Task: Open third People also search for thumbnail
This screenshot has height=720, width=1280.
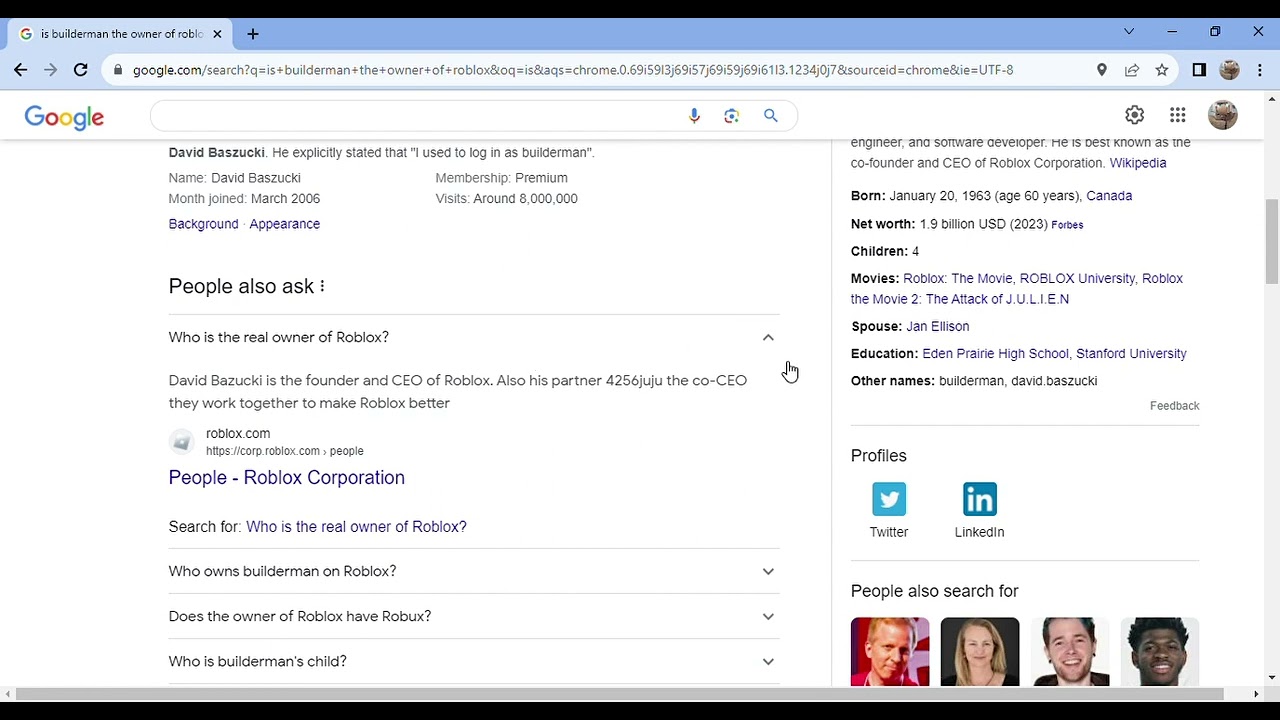Action: coord(1070,652)
